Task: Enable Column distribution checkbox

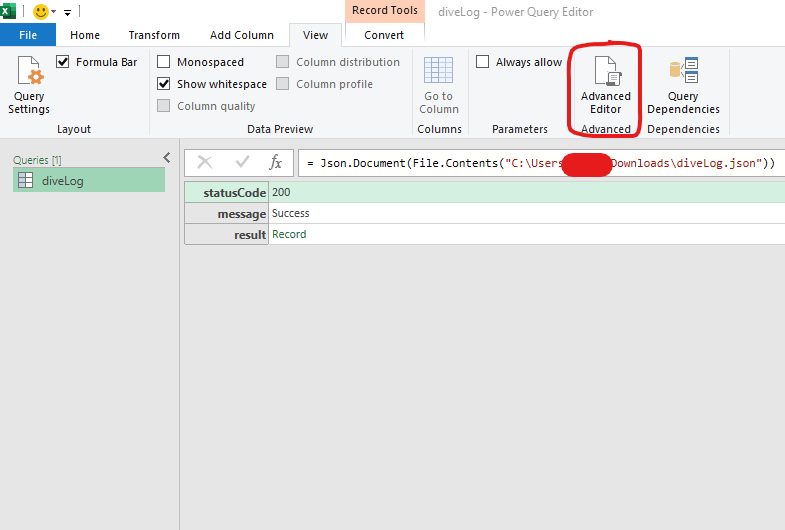Action: (x=283, y=62)
